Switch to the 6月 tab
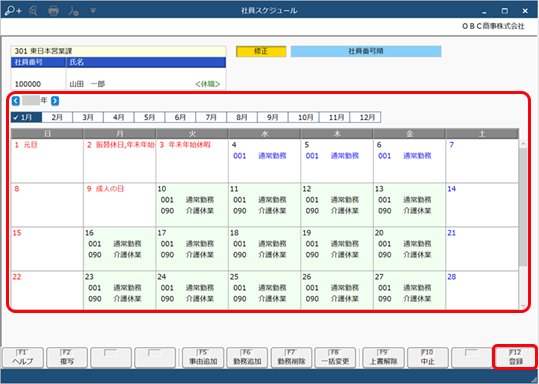 180,117
